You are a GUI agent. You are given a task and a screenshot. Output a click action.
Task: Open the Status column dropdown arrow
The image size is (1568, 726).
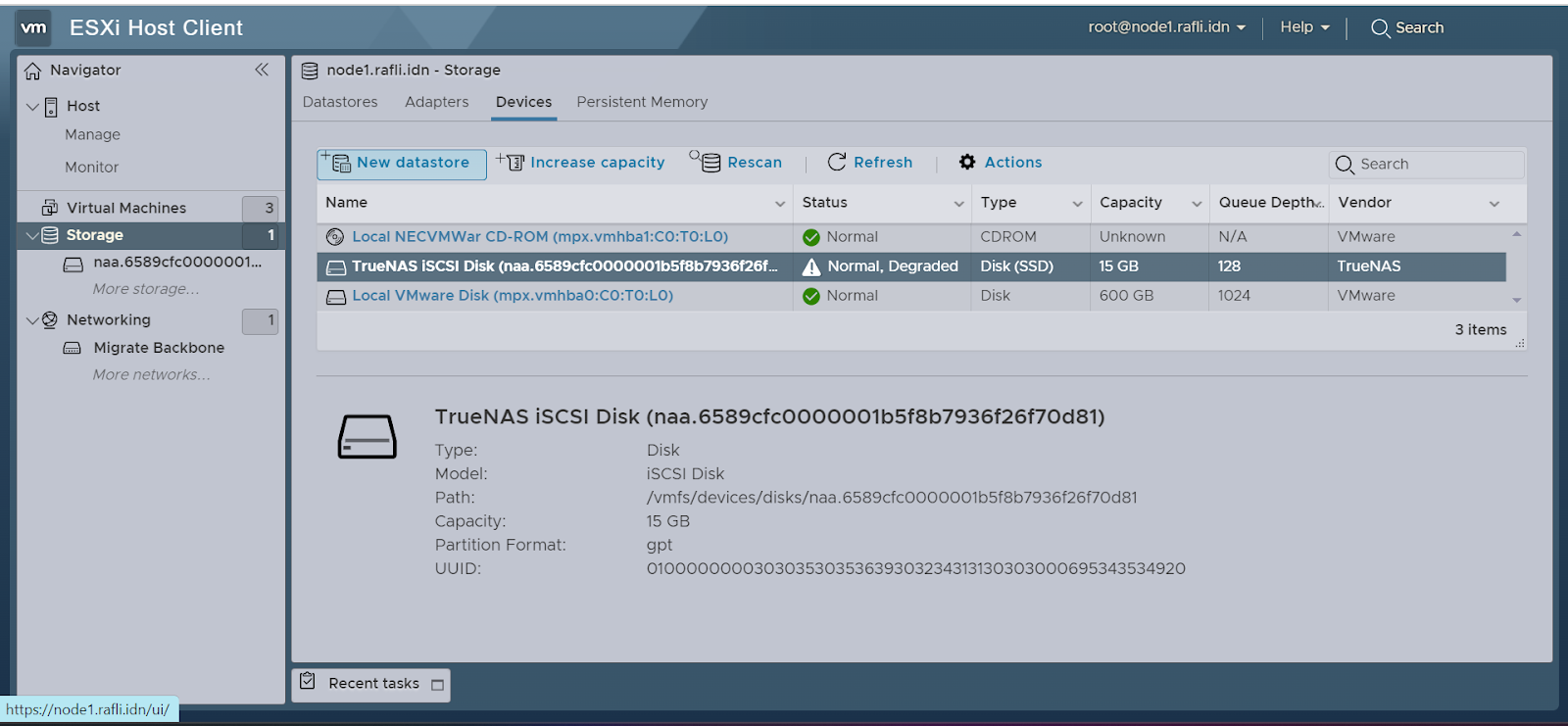tap(958, 204)
